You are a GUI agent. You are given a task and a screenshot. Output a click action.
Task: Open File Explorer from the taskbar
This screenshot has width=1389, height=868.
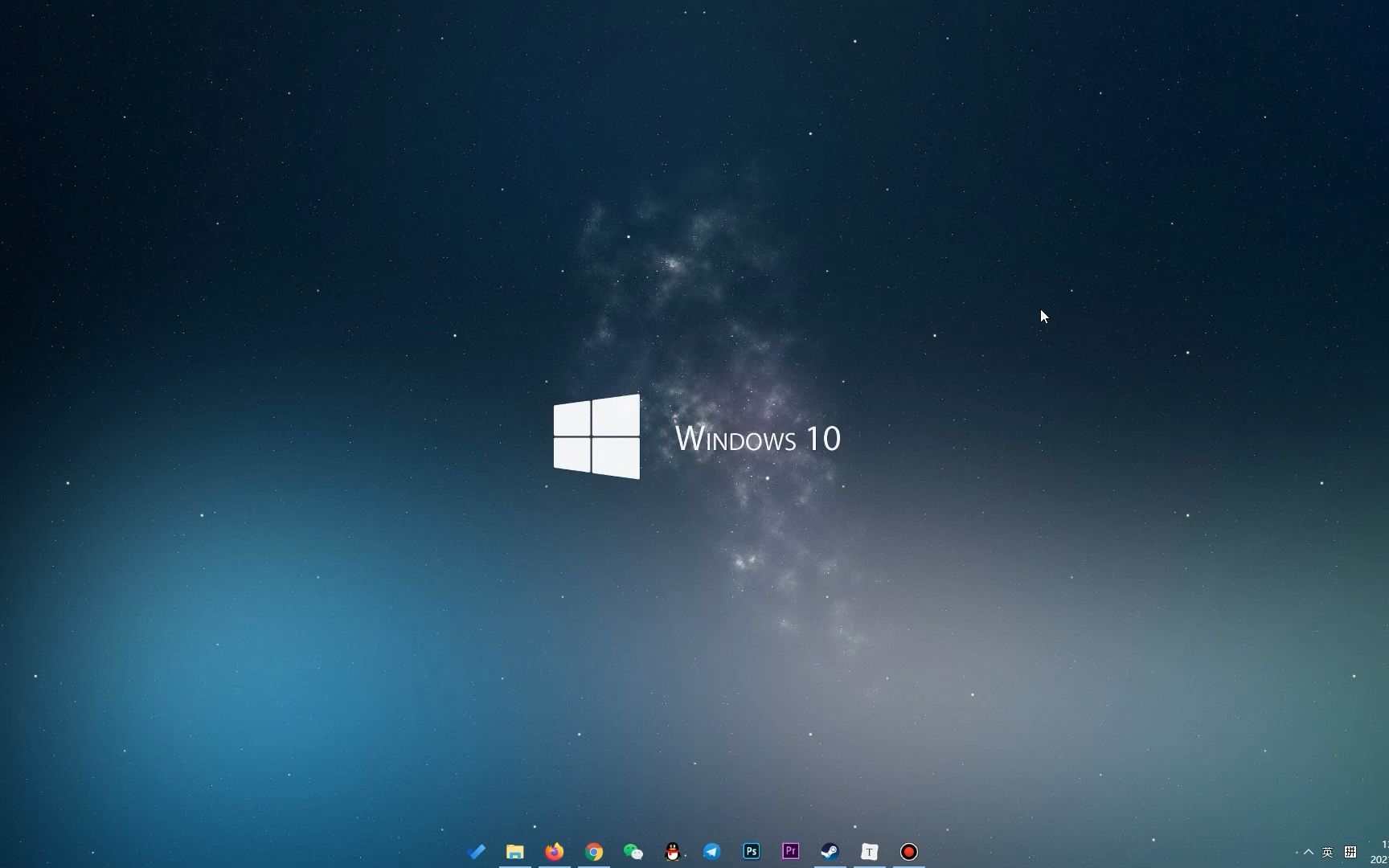pos(515,851)
